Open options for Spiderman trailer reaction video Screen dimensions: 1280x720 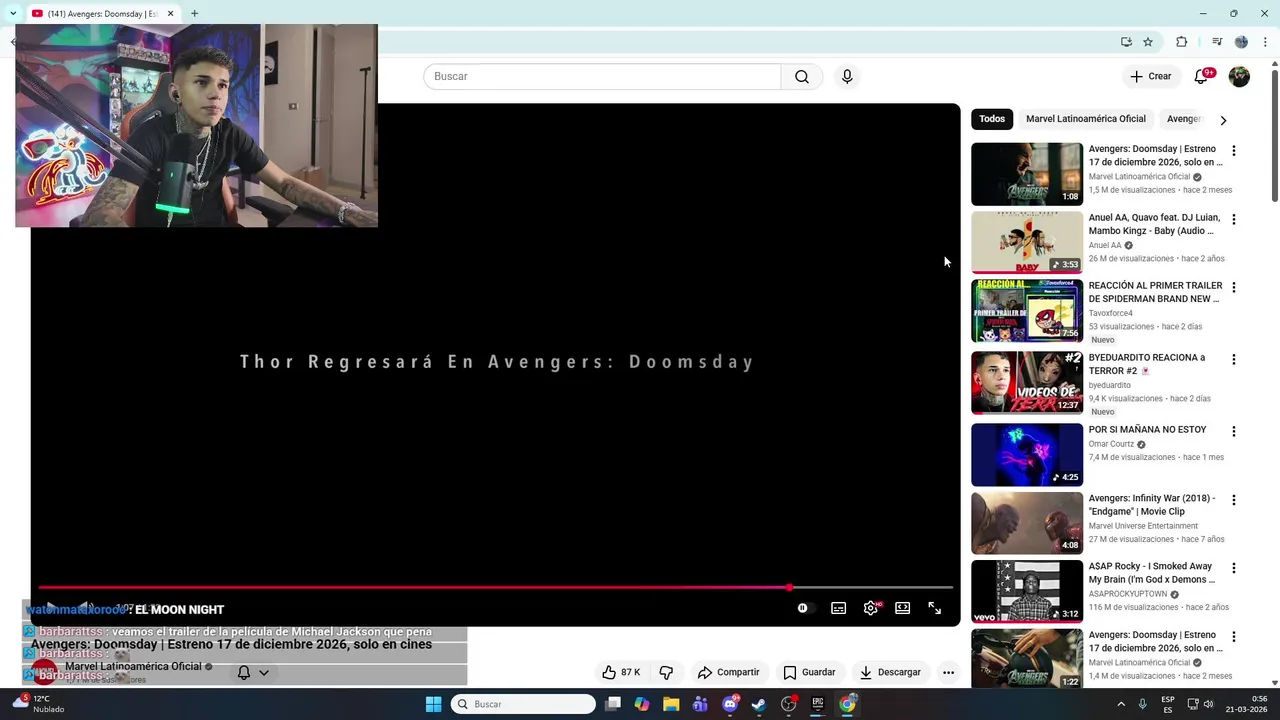tap(1233, 287)
